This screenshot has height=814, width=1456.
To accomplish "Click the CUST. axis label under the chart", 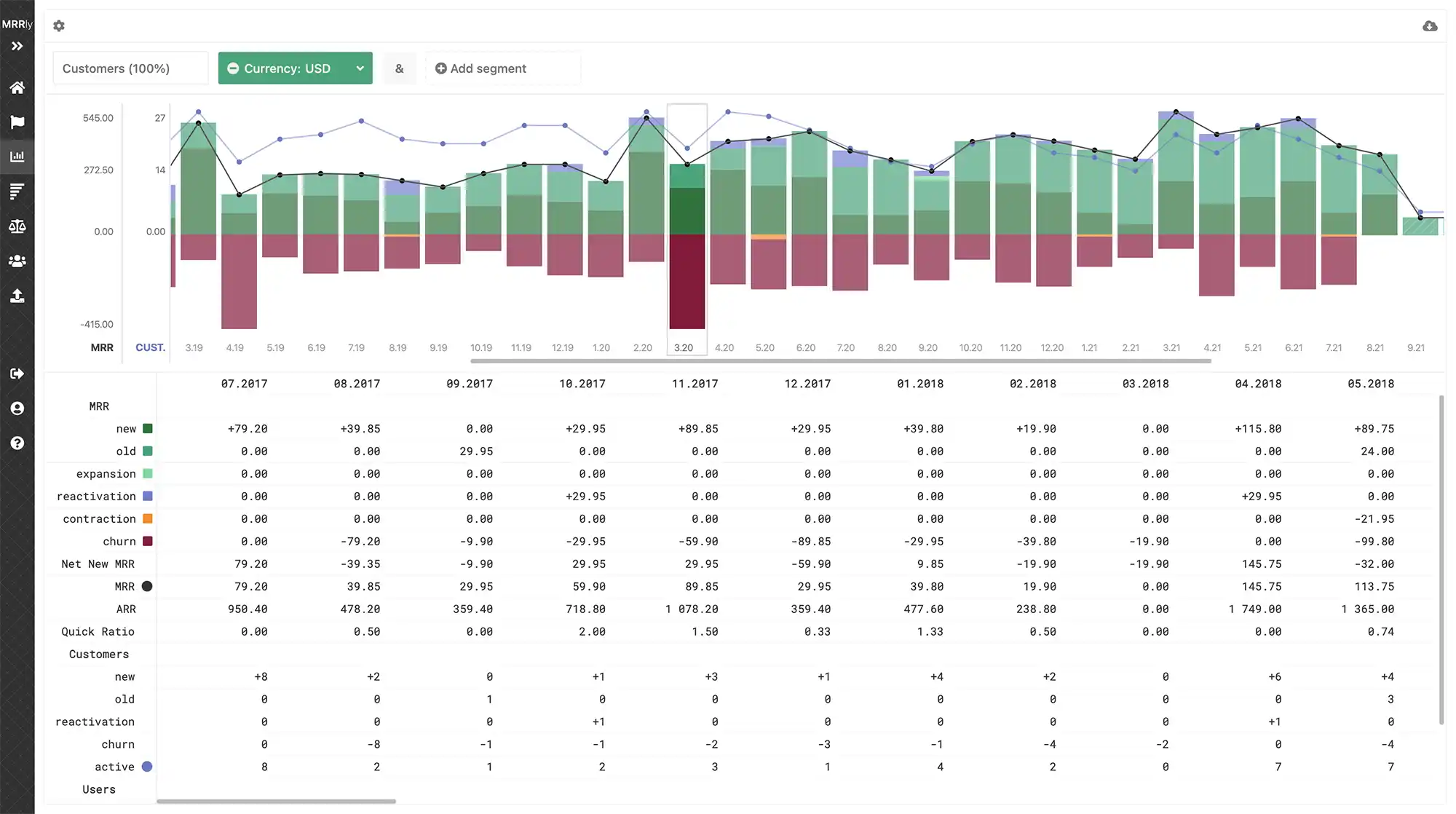I will click(x=150, y=347).
